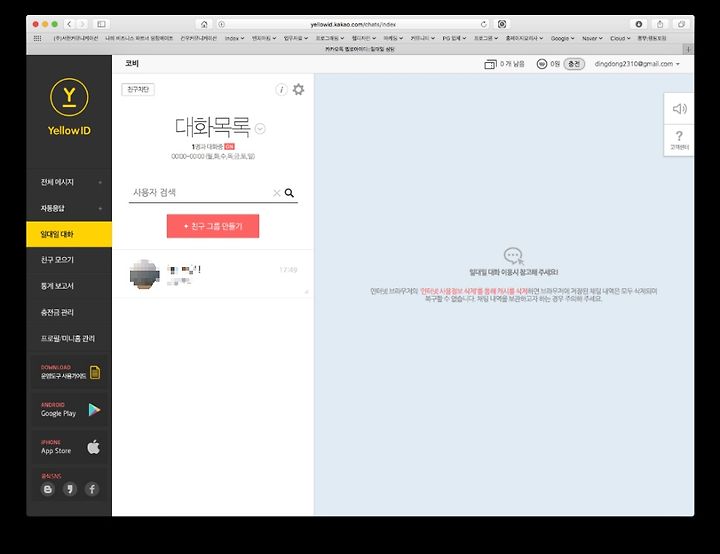The height and width of the screenshot is (554, 720).
Task: Open the 친구 모으기 menu item
Action: (69, 260)
